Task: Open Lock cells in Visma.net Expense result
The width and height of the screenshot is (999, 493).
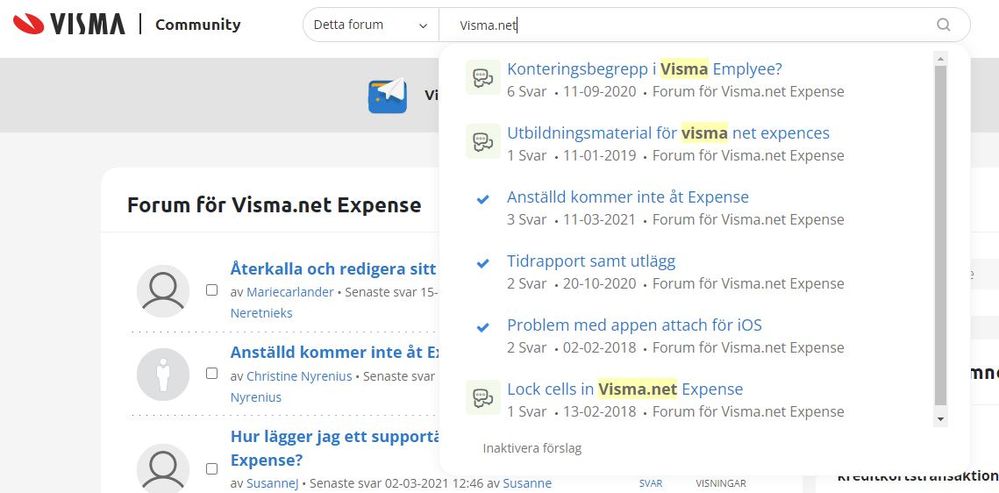Action: click(x=625, y=389)
